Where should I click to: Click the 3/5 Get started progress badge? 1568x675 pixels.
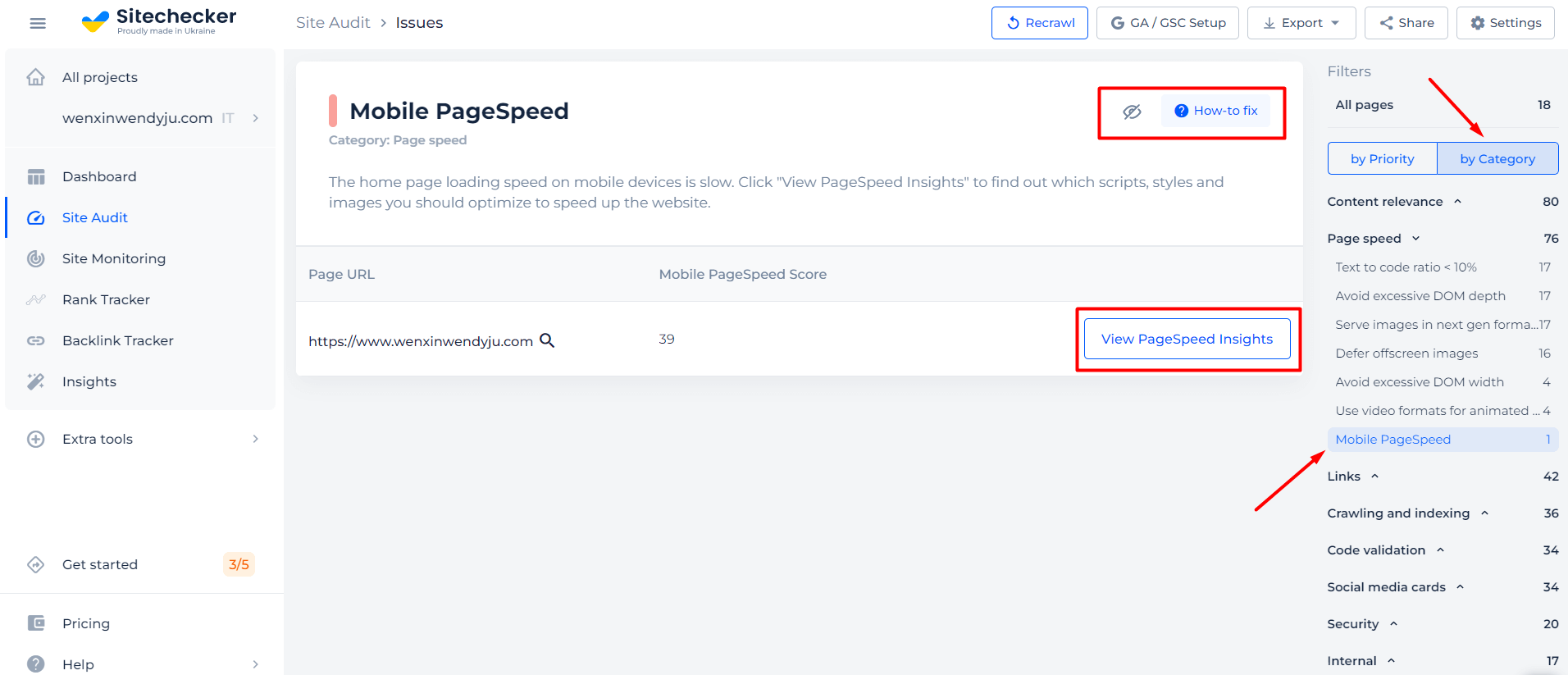[239, 564]
